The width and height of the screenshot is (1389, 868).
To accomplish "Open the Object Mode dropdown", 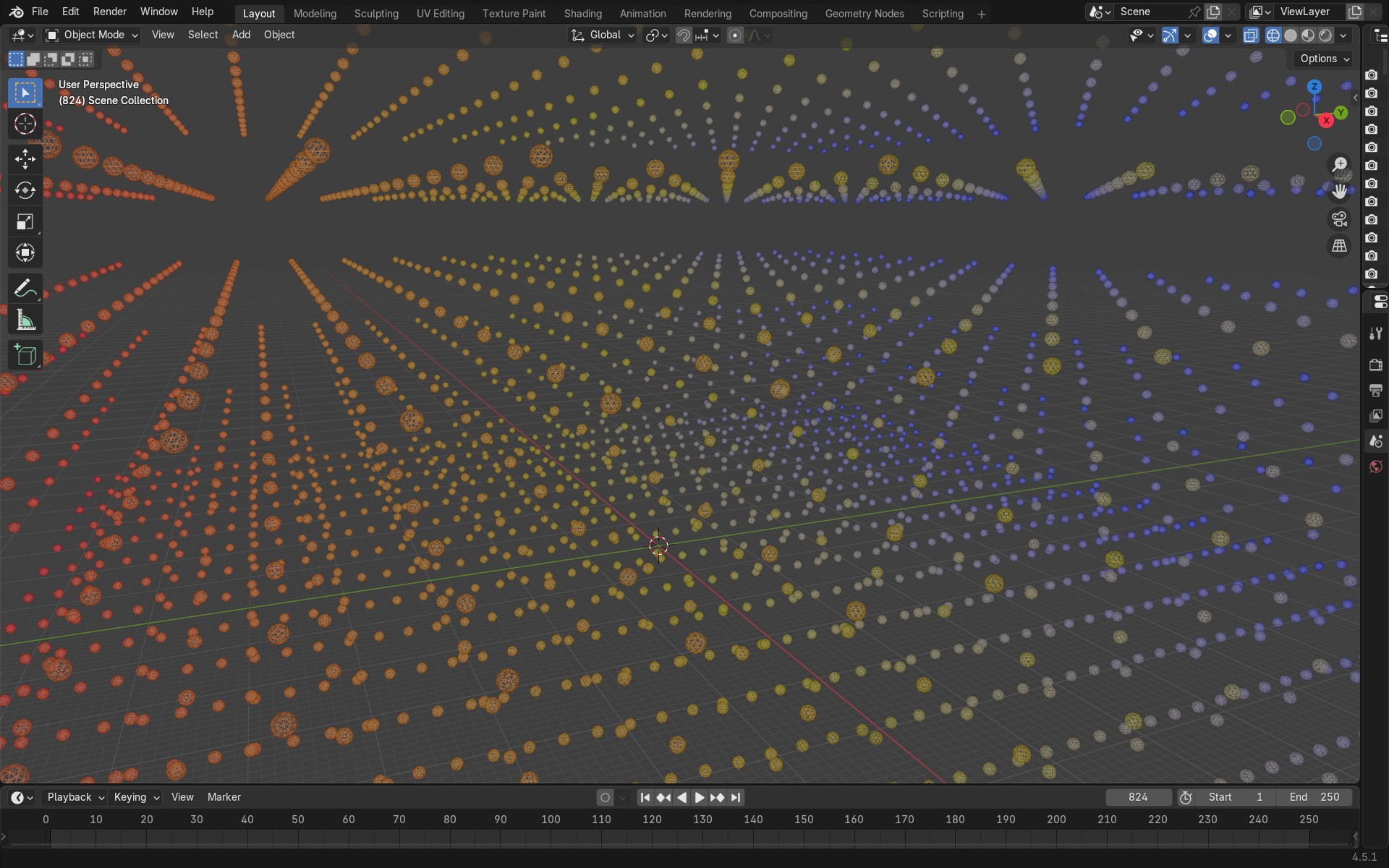I will pyautogui.click(x=90, y=35).
